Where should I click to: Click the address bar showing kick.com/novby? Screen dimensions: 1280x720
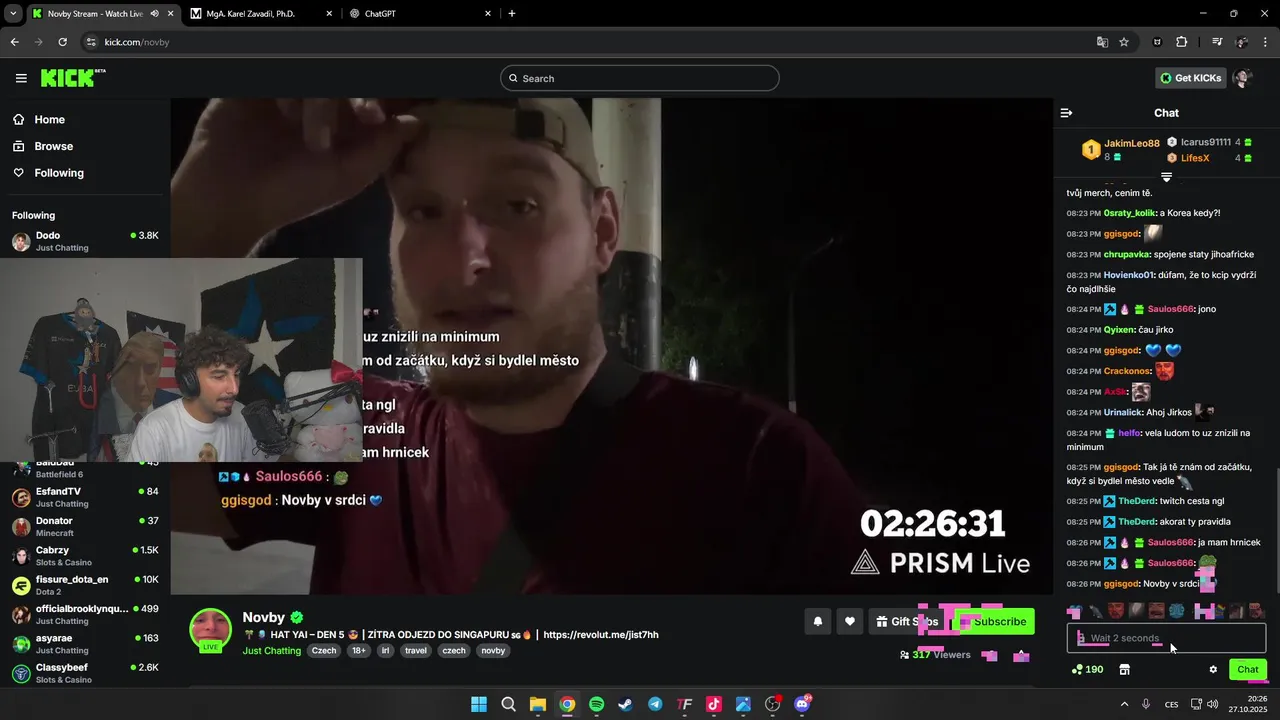[590, 42]
